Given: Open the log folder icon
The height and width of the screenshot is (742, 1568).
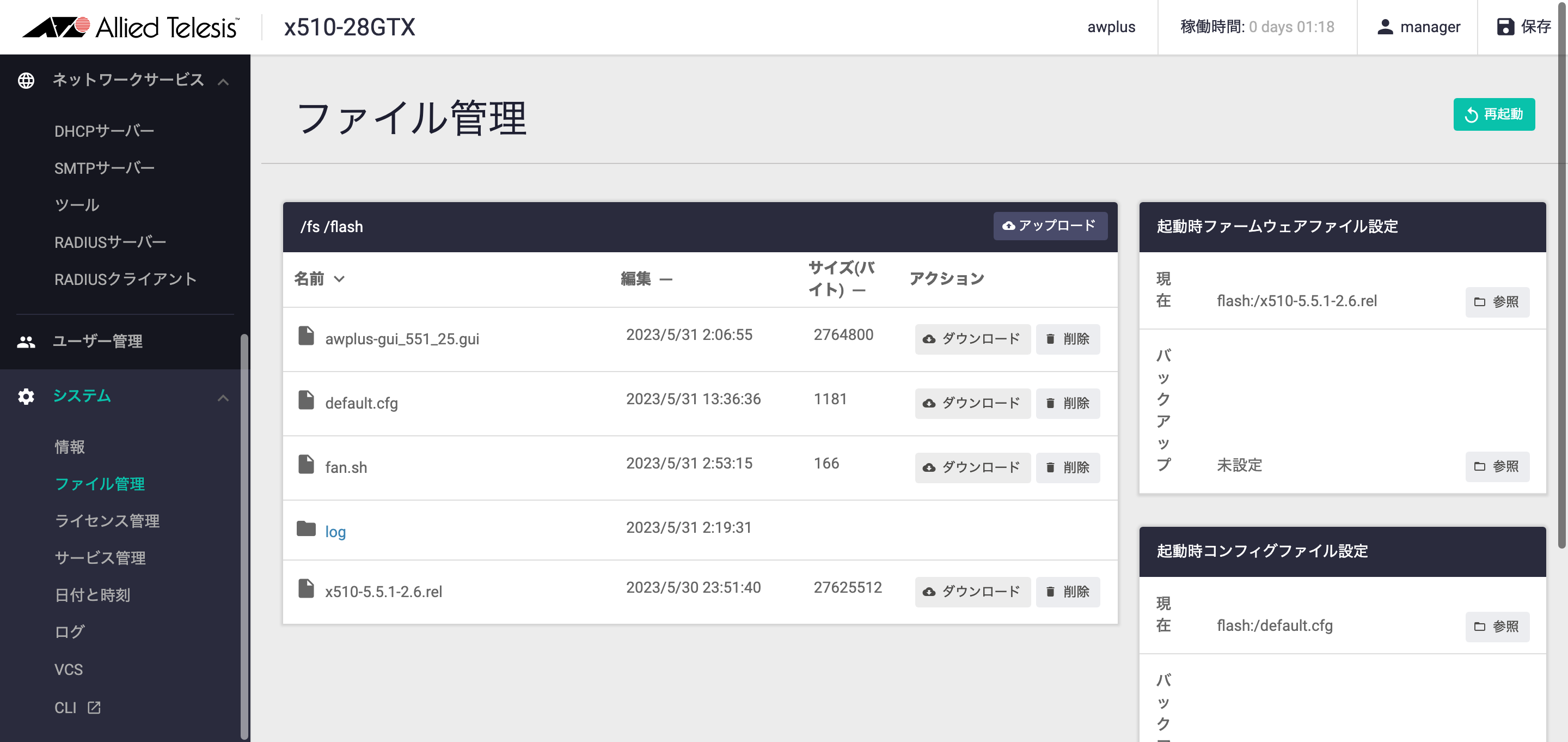Looking at the screenshot, I should pyautogui.click(x=305, y=529).
